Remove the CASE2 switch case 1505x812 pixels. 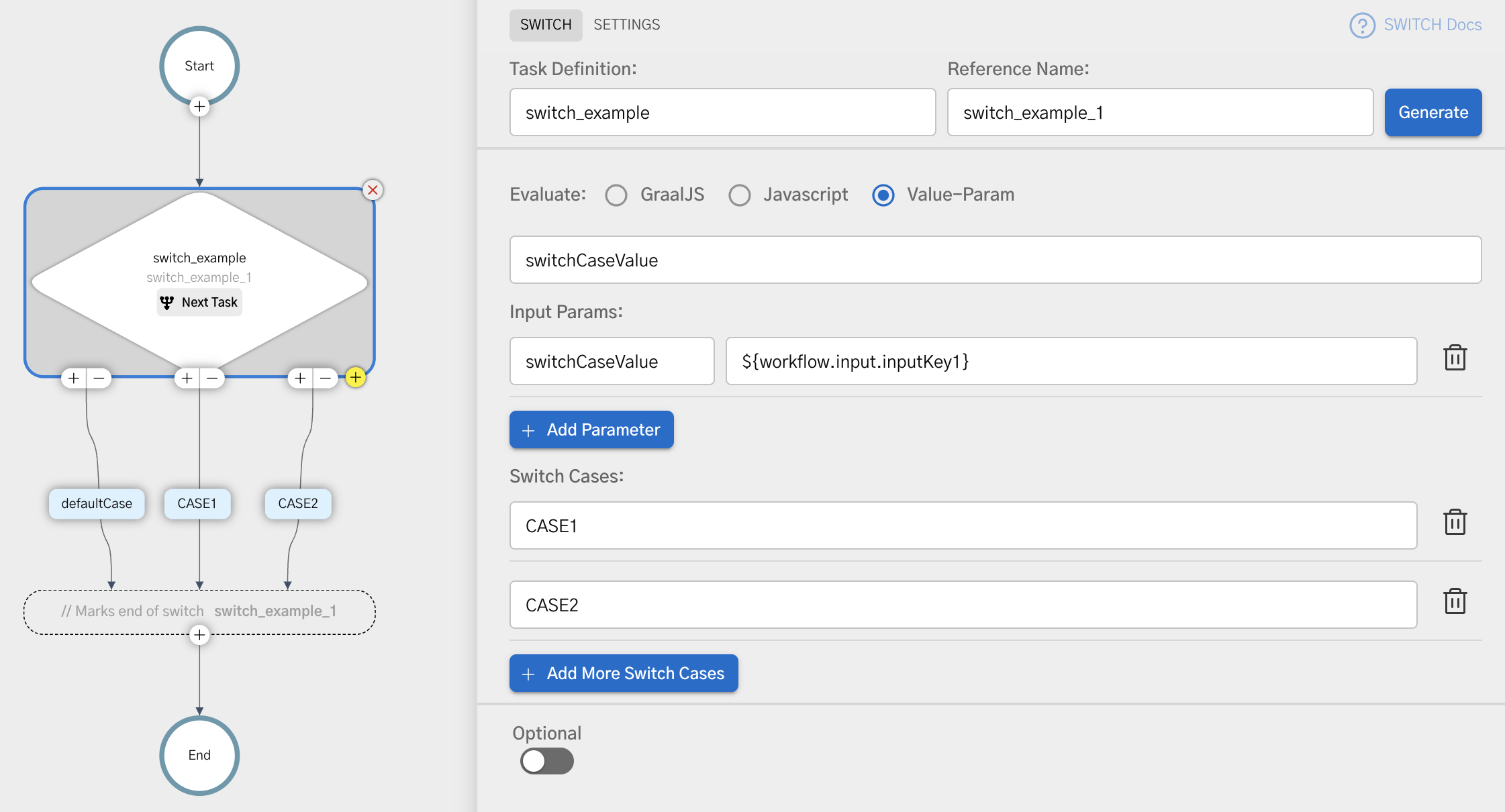click(x=1455, y=602)
